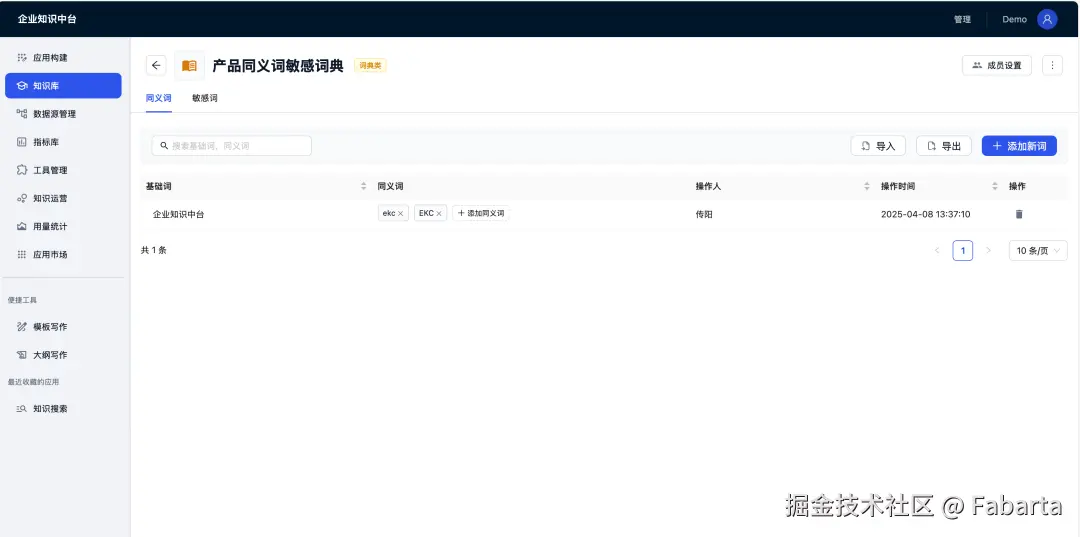Switch to the 同义词 tab

click(x=158, y=98)
